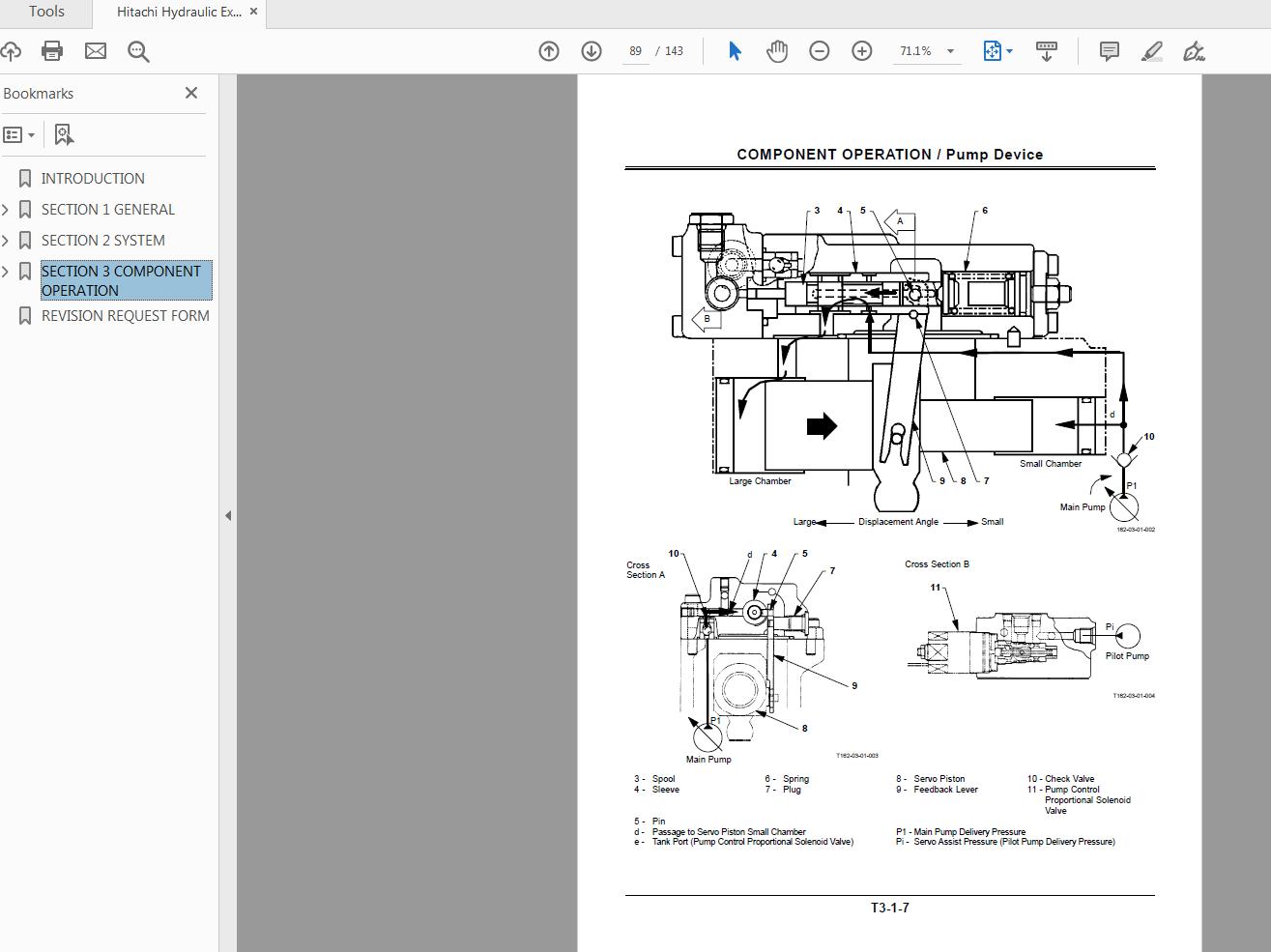Select the Hitachi Hydraulic document tab

179,13
